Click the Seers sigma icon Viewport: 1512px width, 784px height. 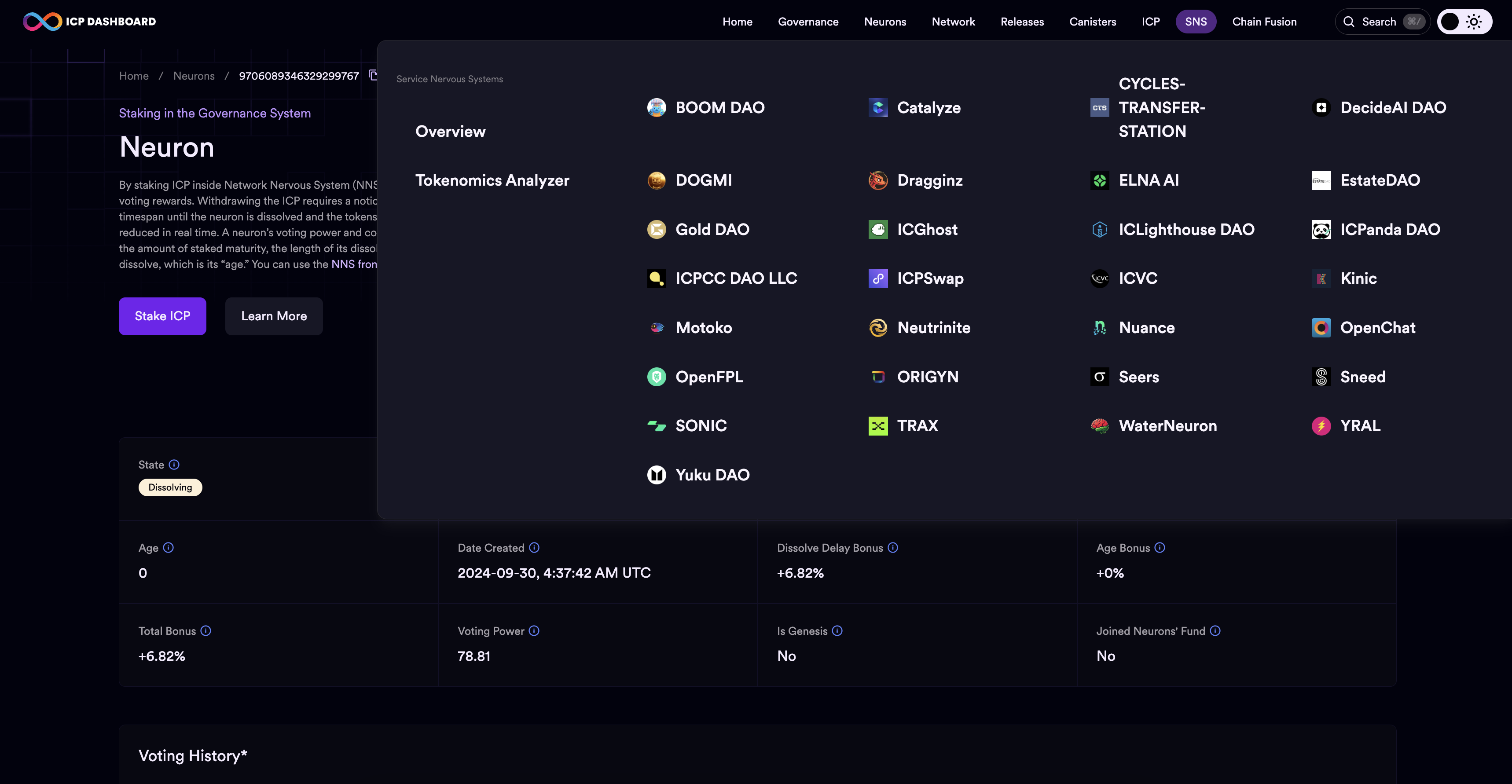[x=1099, y=377]
